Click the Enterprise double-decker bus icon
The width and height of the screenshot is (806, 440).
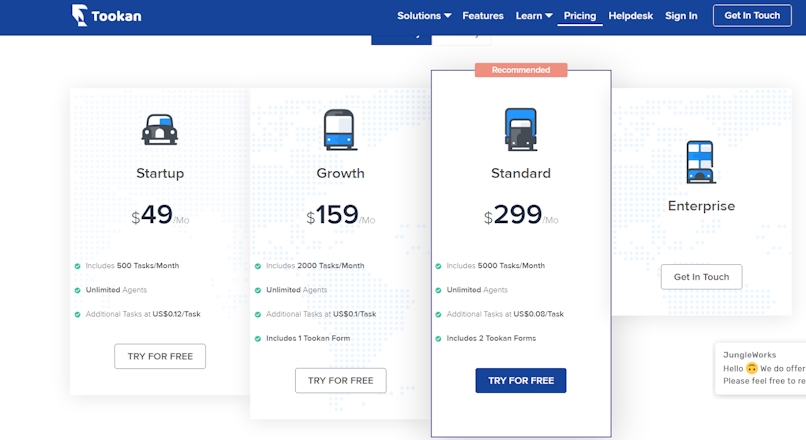(701, 162)
